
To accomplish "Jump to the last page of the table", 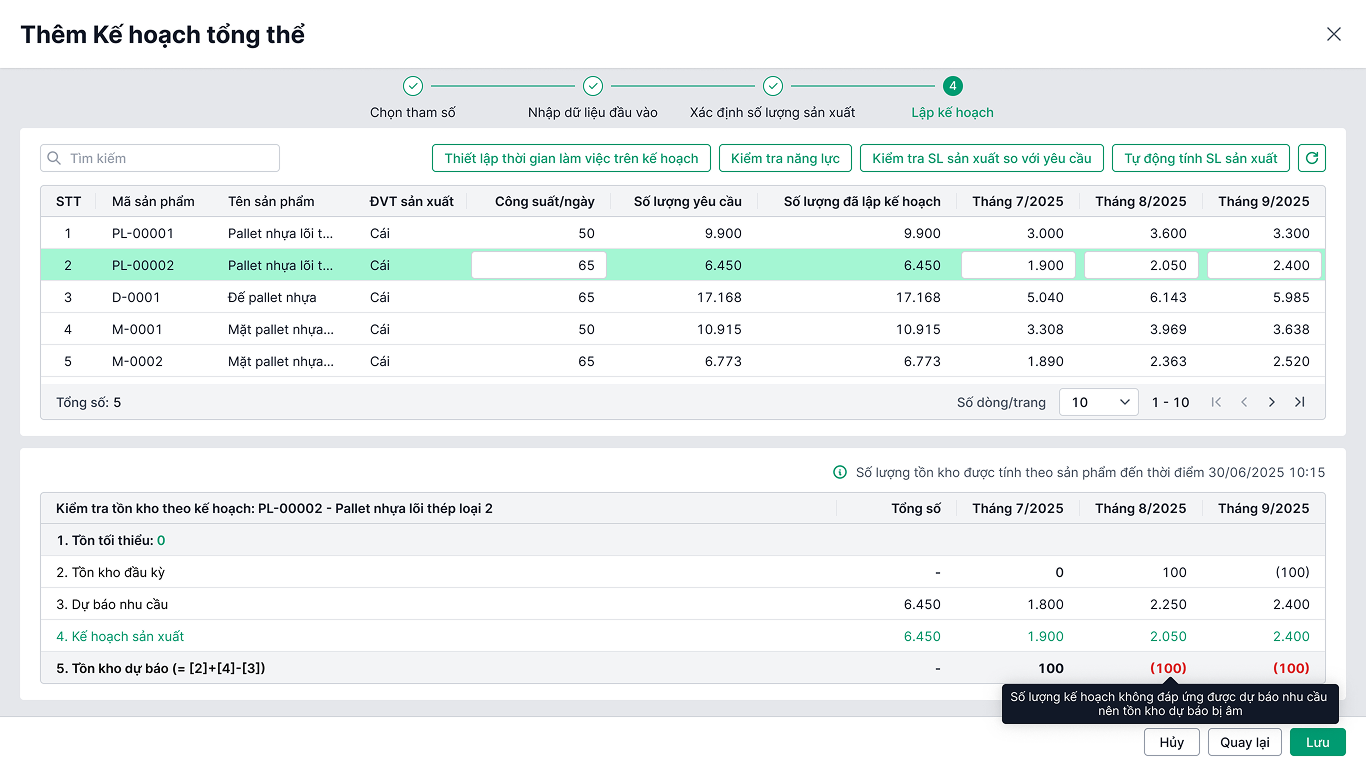I will (1300, 402).
